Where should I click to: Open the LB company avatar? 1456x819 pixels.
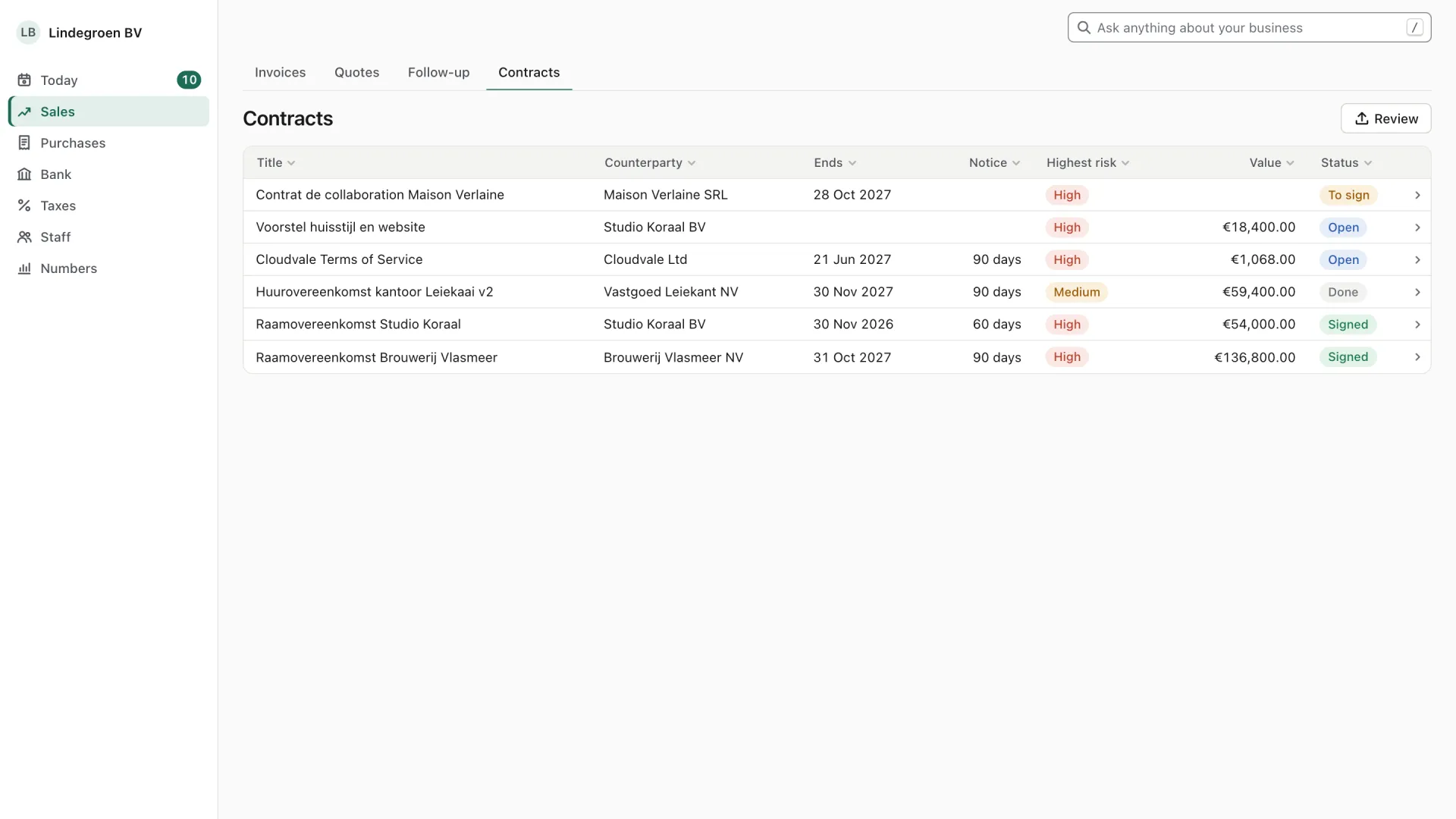[x=28, y=33]
